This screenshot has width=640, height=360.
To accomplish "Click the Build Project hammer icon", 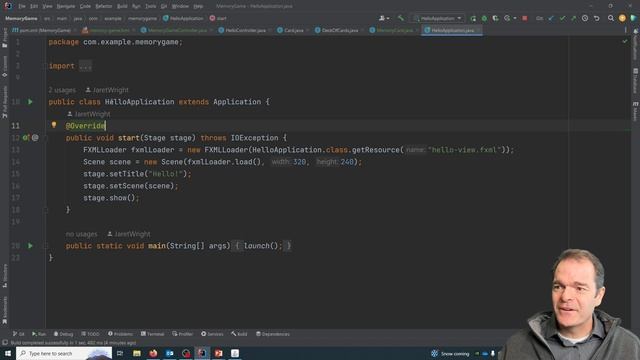I will tap(400, 18).
